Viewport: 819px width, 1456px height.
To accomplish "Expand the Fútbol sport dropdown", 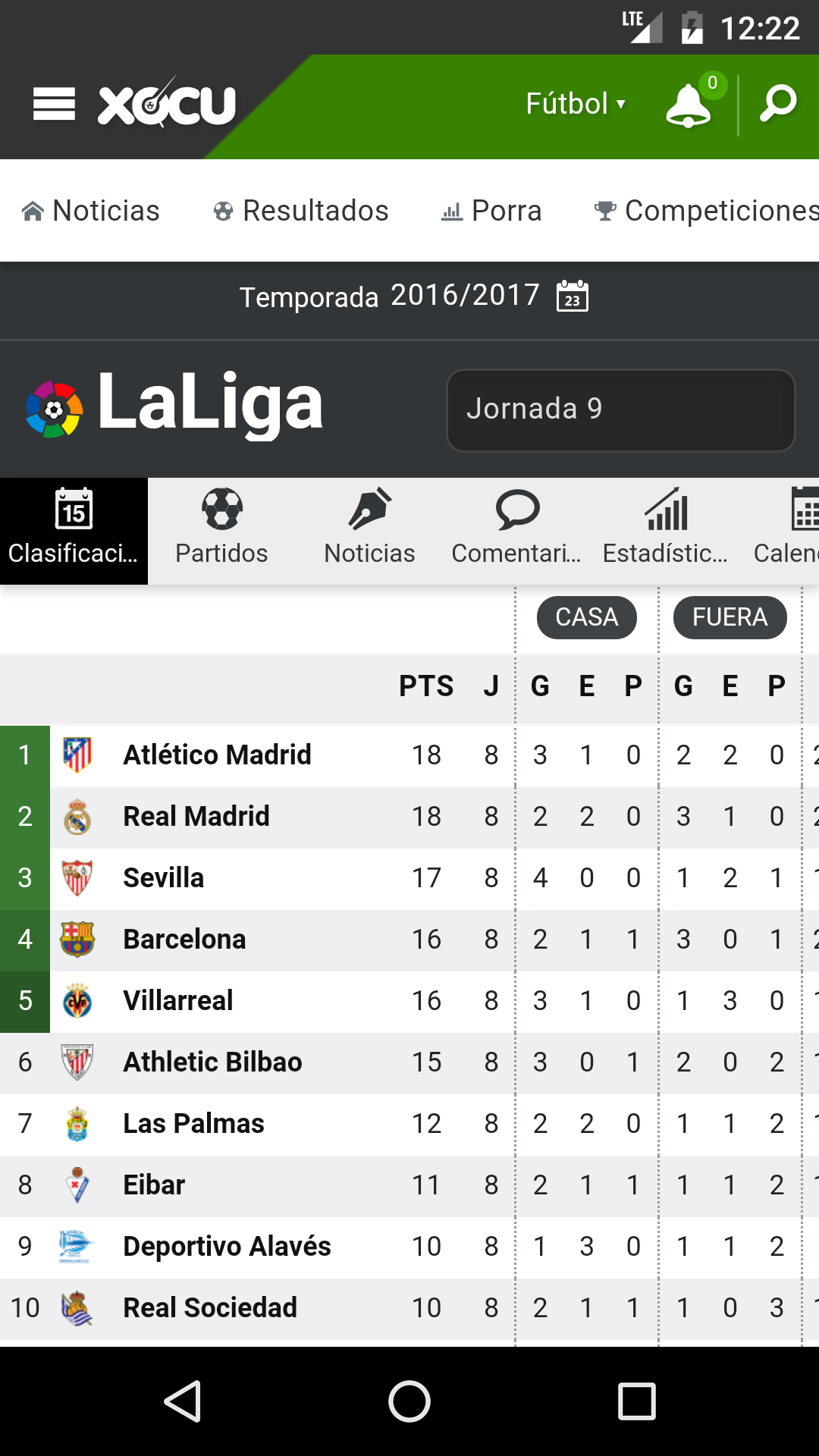I will pos(576,104).
